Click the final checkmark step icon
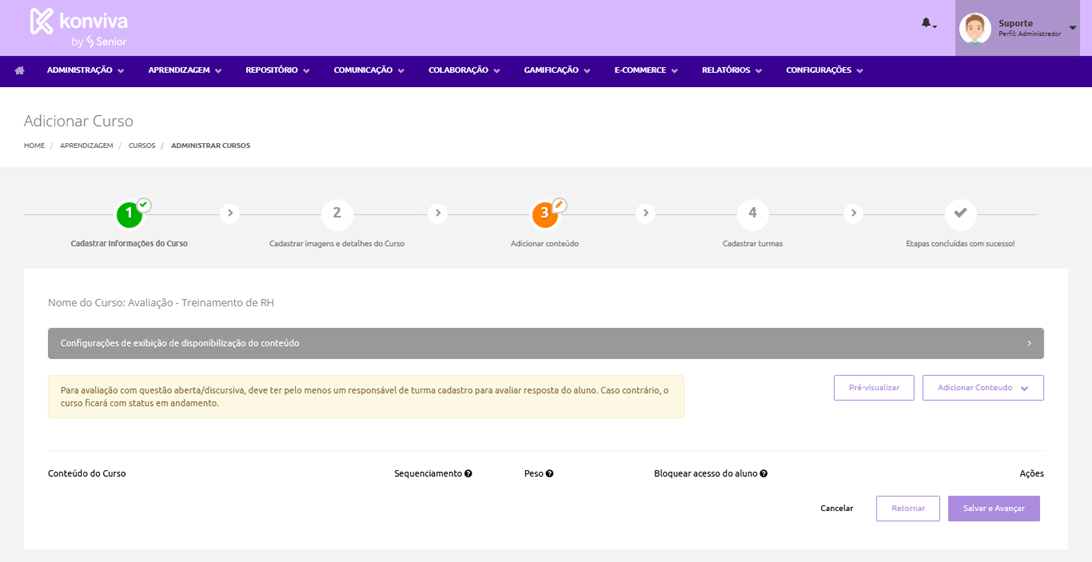1092x562 pixels. (960, 214)
